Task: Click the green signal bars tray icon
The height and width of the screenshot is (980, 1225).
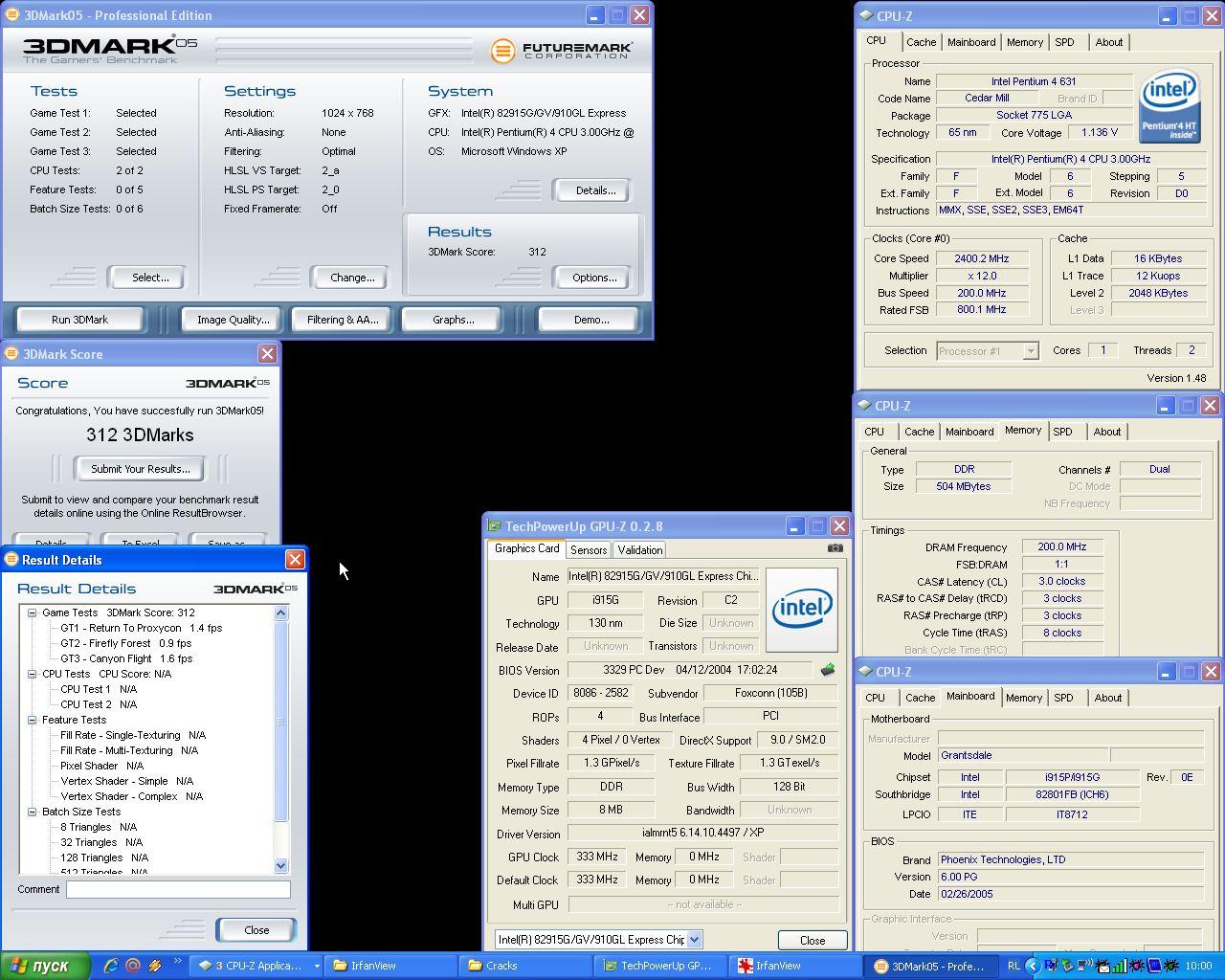Action: click(1118, 966)
